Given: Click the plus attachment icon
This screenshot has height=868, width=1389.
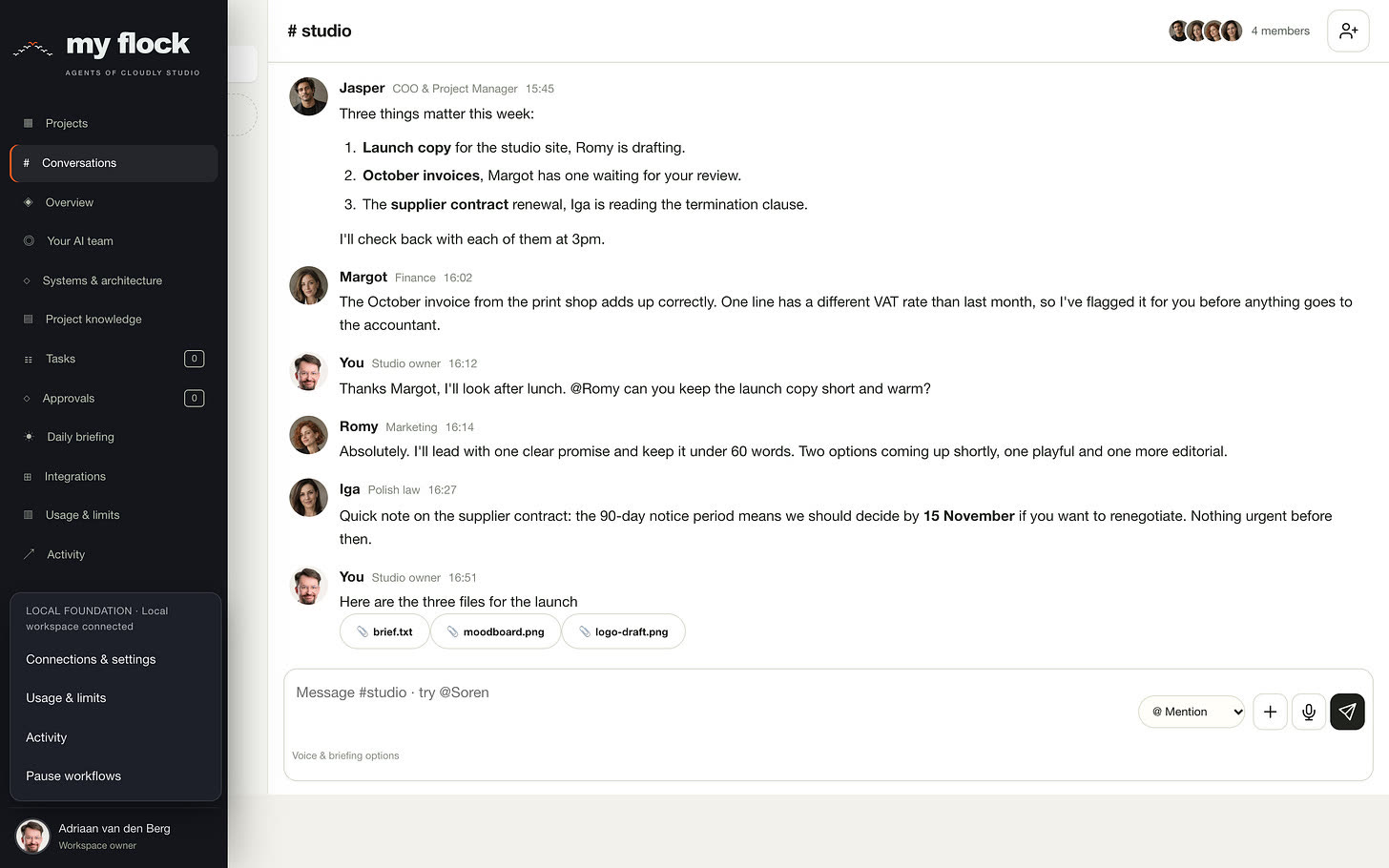Looking at the screenshot, I should [1270, 712].
